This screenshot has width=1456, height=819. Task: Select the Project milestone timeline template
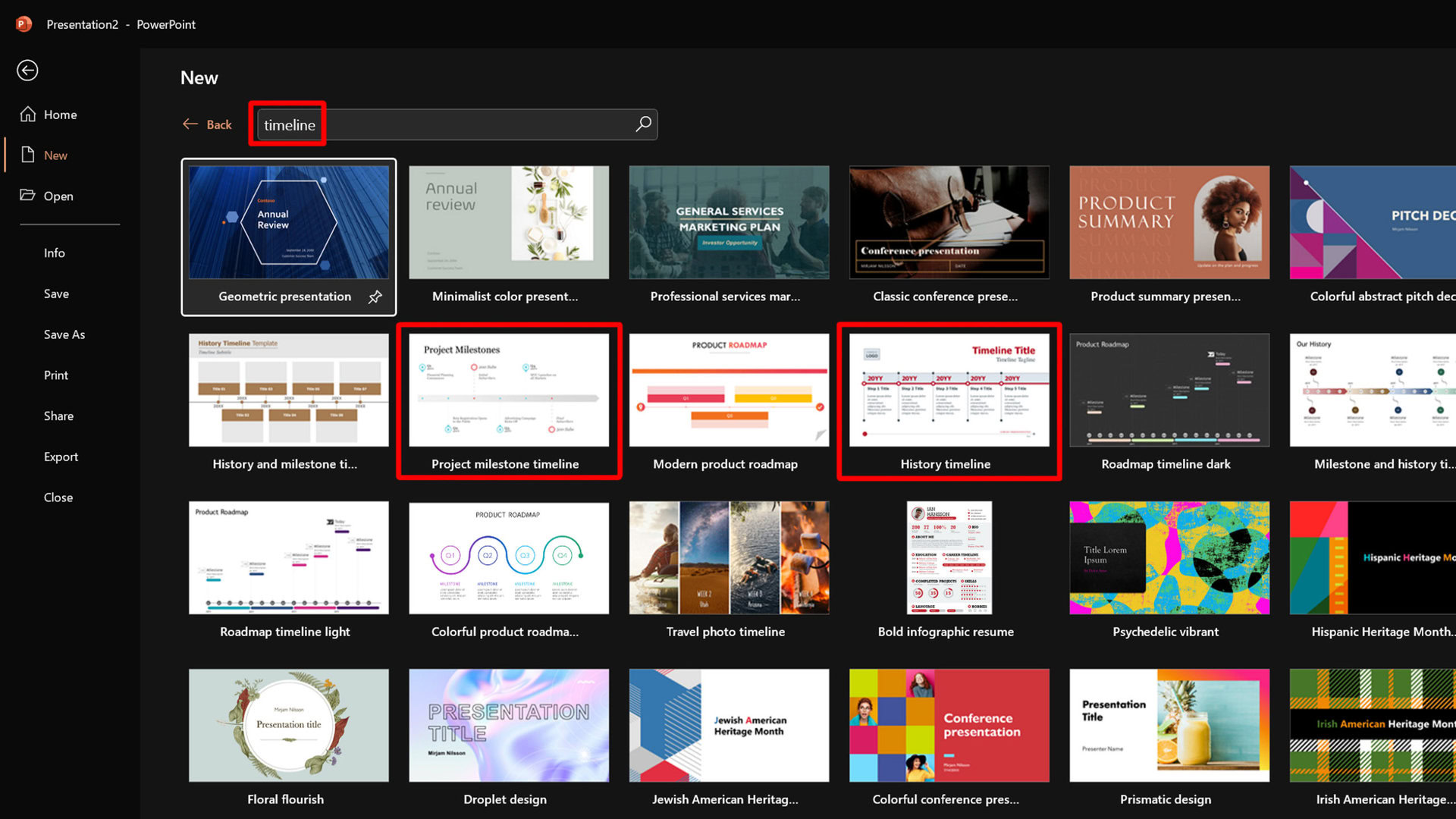[508, 391]
